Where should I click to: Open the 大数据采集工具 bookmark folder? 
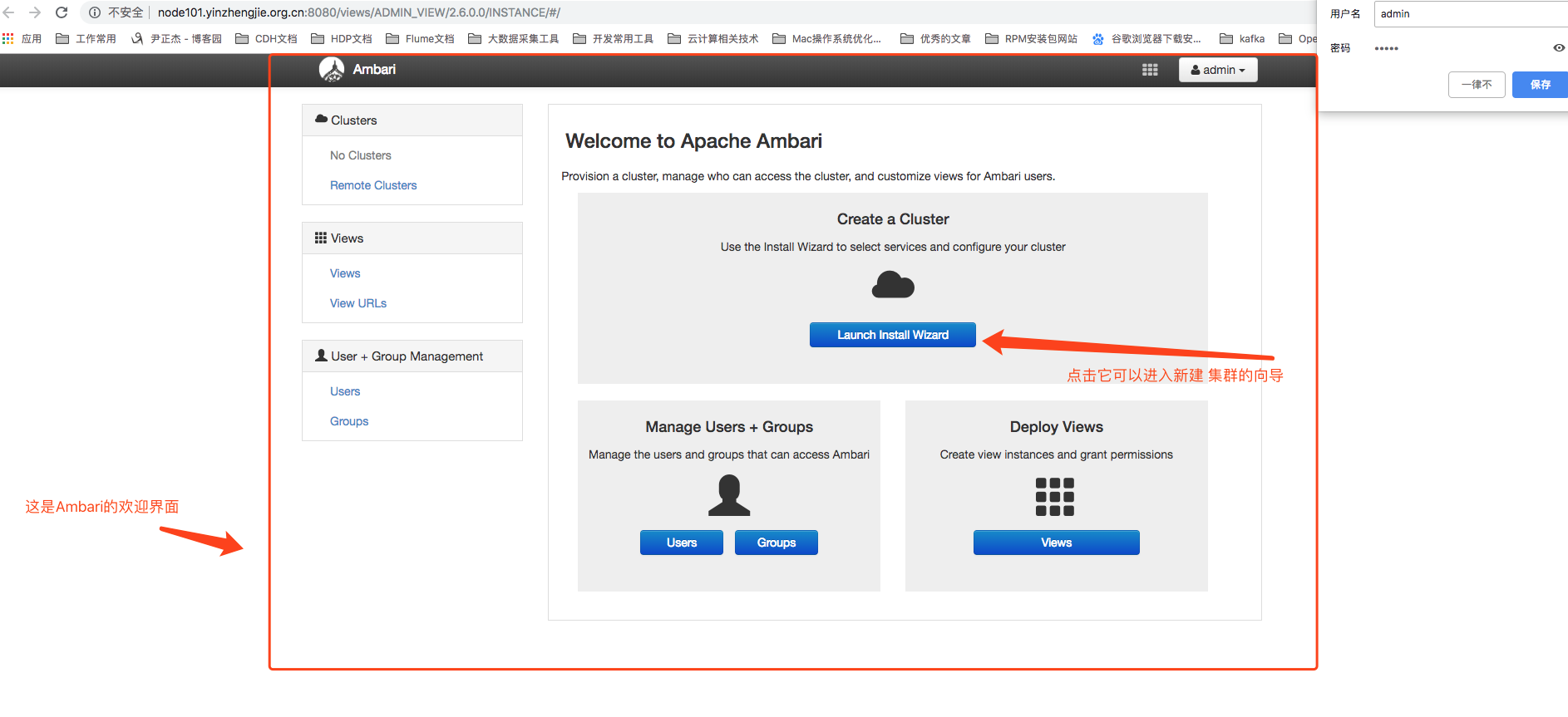[514, 39]
